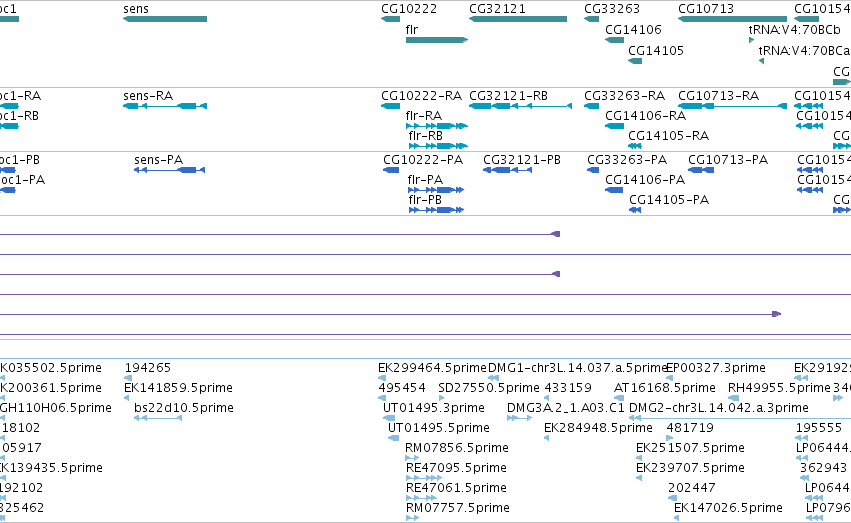This screenshot has height=523, width=851.
Task: Click the tRNA:V4:70BCb label
Action: click(x=795, y=30)
